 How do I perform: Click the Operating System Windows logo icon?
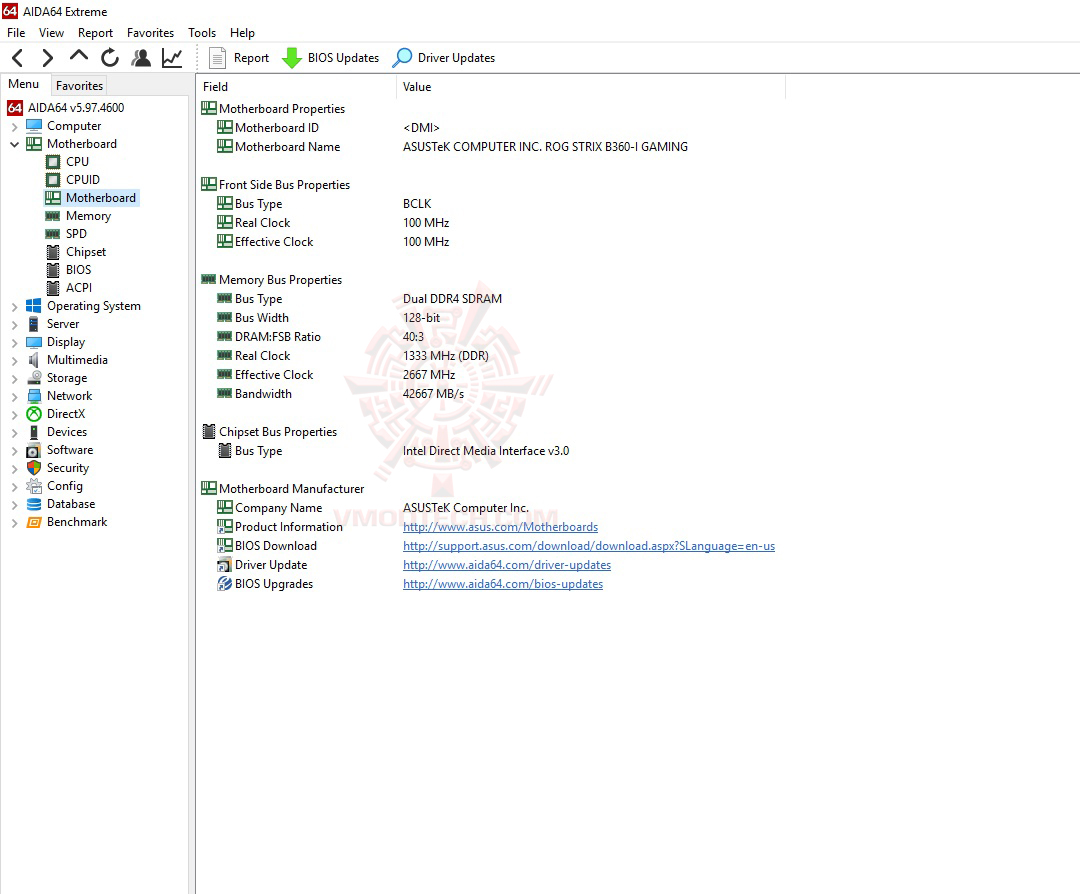pyautogui.click(x=34, y=306)
